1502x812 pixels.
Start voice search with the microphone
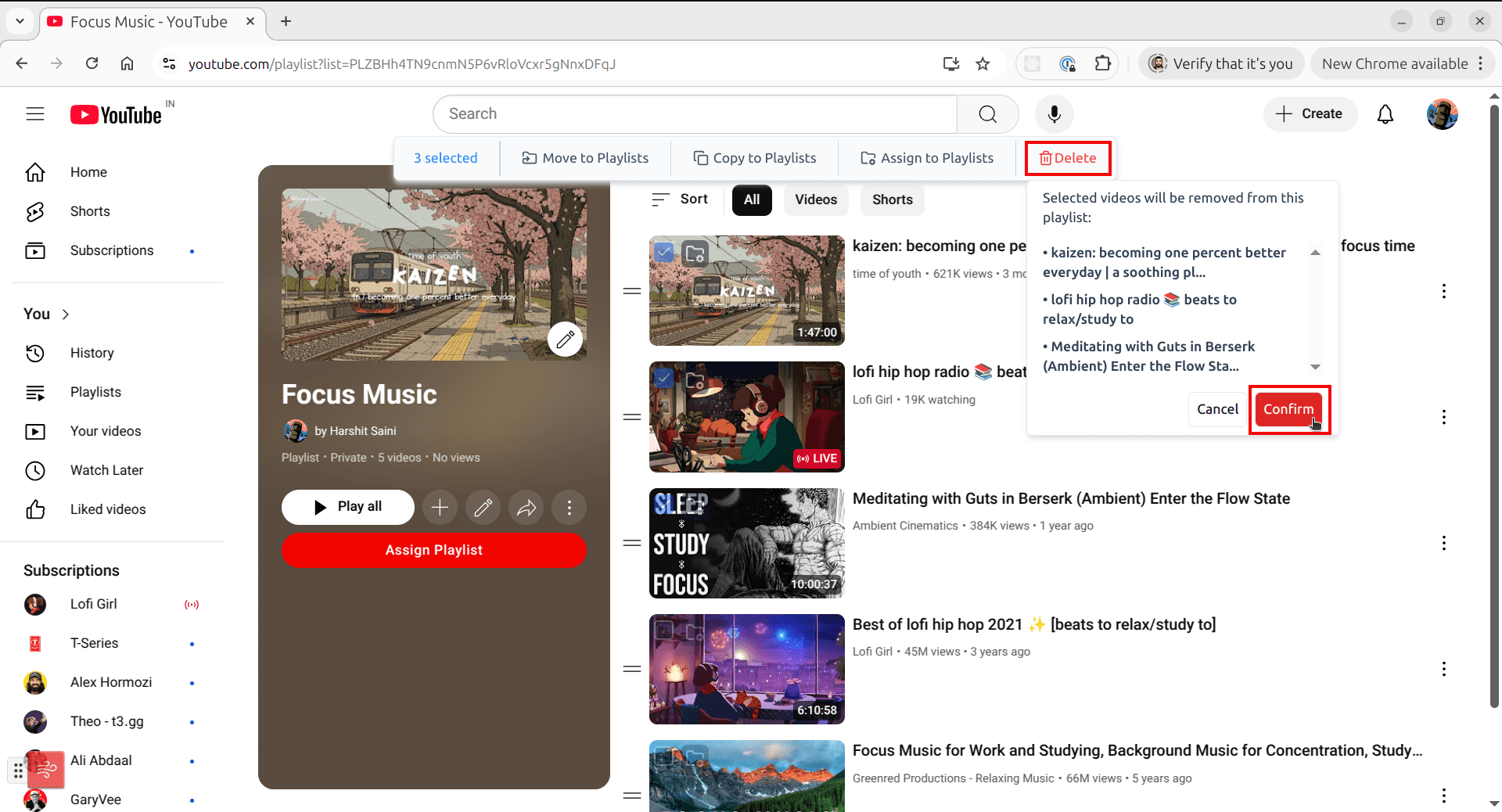tap(1054, 114)
